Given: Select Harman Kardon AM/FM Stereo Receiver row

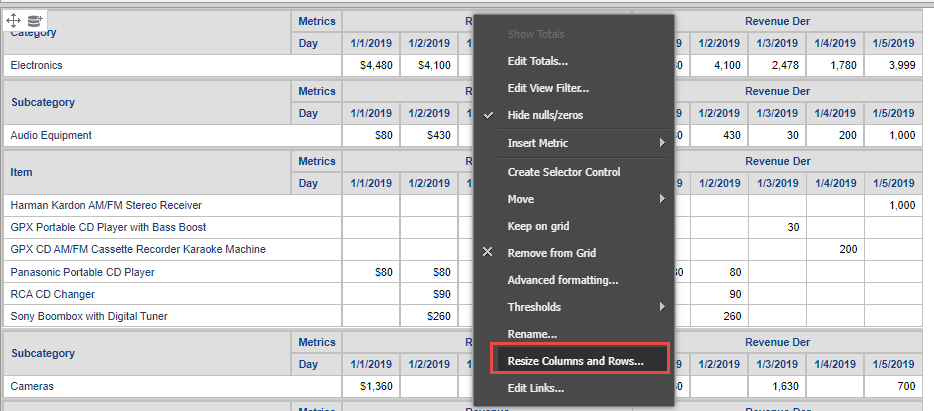Looking at the screenshot, I should pyautogui.click(x=173, y=206).
